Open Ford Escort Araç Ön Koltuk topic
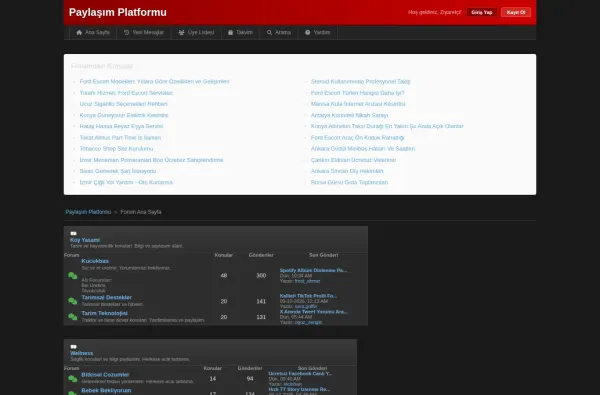This screenshot has width=600, height=395. pyautogui.click(x=357, y=137)
